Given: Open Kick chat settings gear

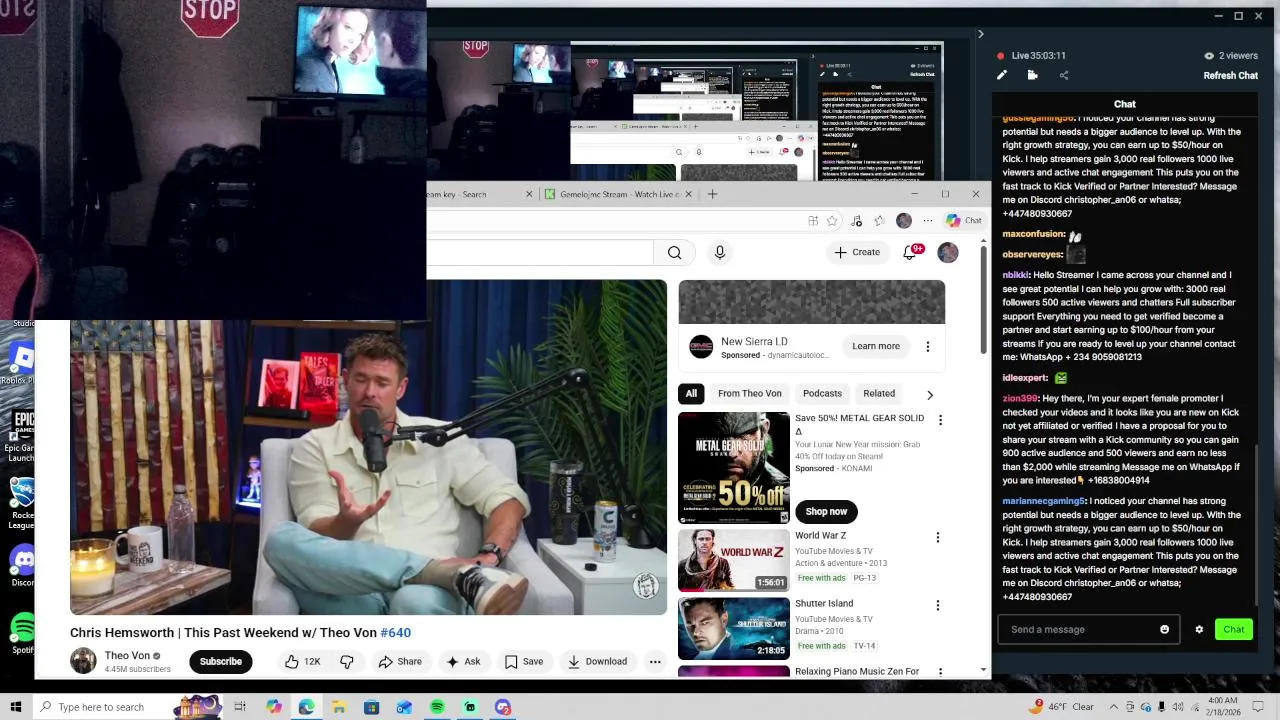Looking at the screenshot, I should [x=1199, y=629].
